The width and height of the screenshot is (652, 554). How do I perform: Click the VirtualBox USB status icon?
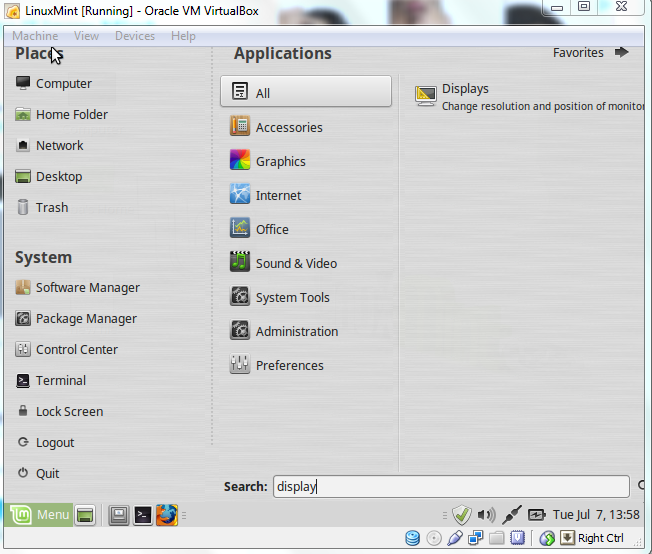pyautogui.click(x=455, y=538)
